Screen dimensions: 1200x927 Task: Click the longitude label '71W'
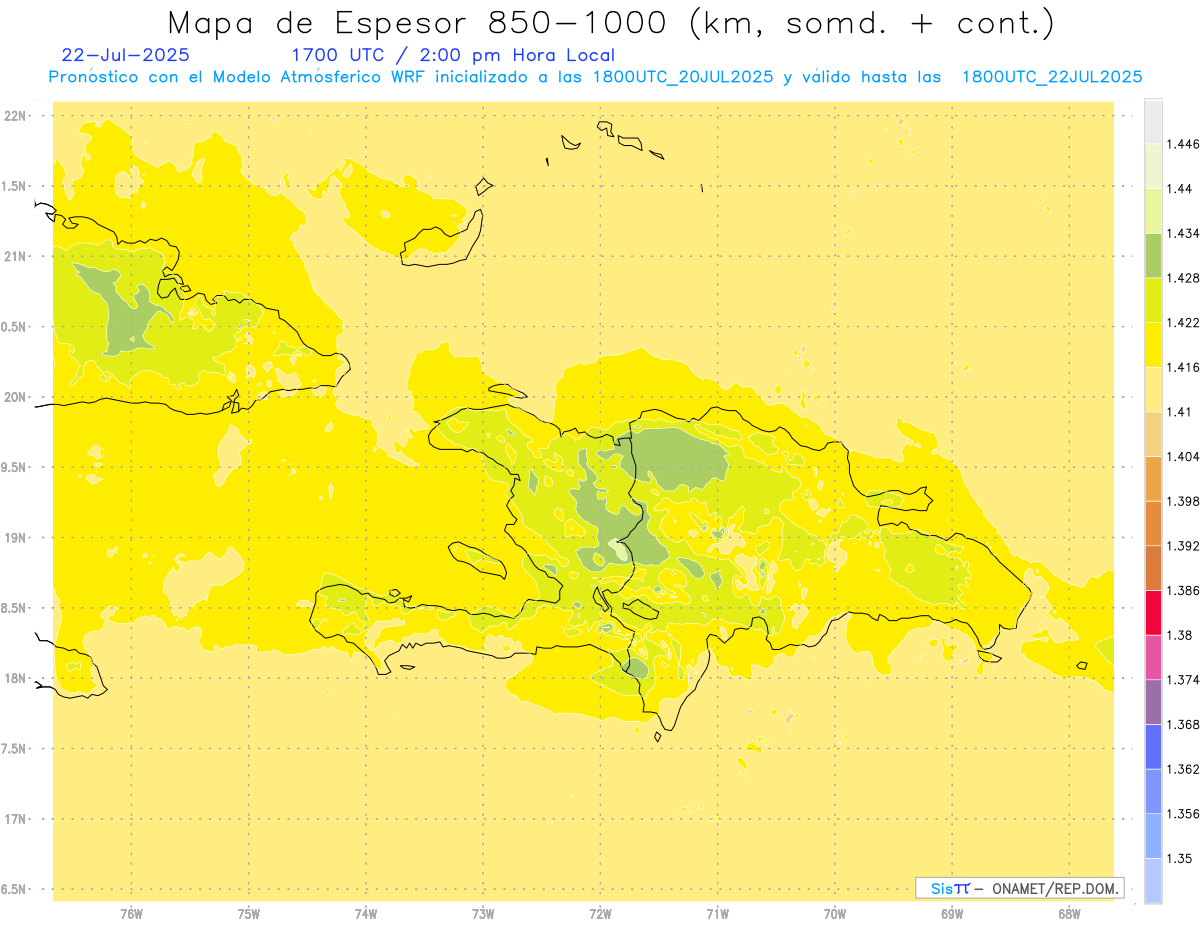[717, 913]
